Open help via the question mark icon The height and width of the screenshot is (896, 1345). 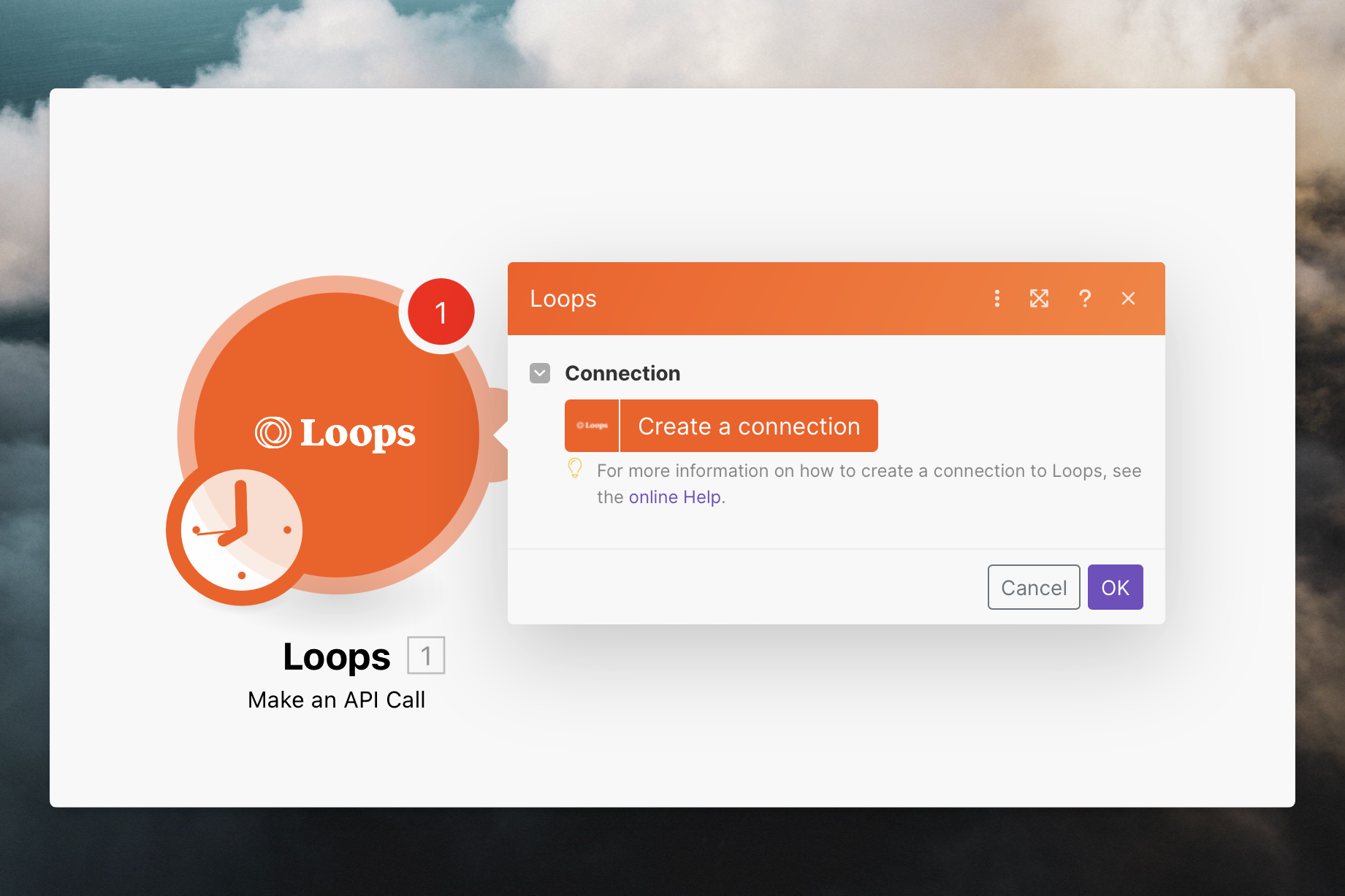pos(1085,298)
